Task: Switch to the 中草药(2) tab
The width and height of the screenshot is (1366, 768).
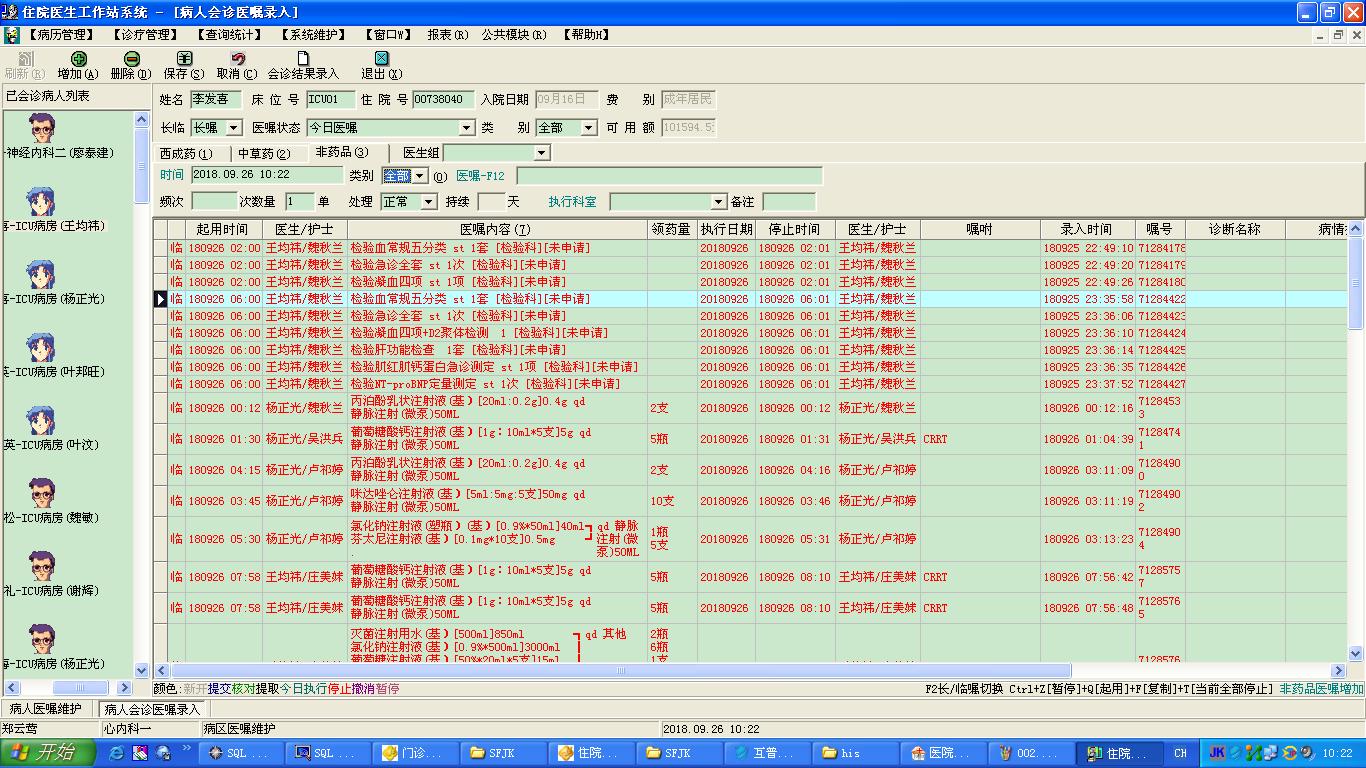Action: tap(264, 154)
